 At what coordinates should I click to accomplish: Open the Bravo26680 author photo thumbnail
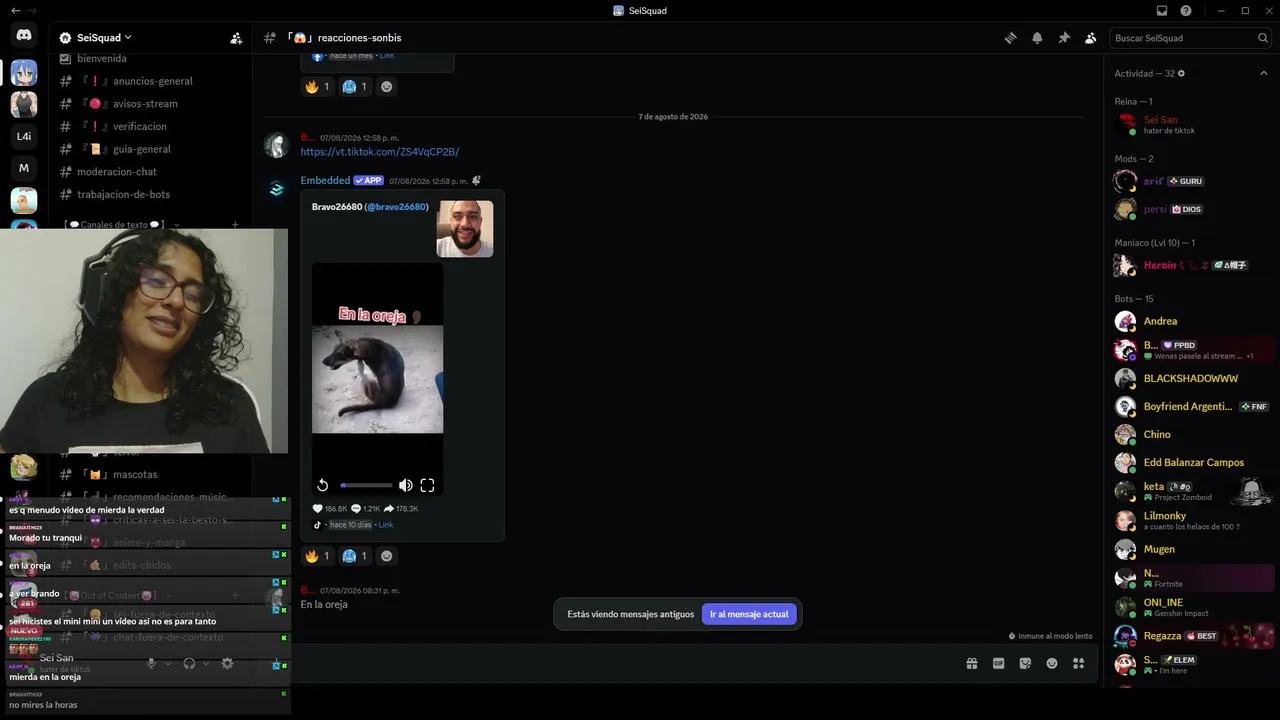465,229
